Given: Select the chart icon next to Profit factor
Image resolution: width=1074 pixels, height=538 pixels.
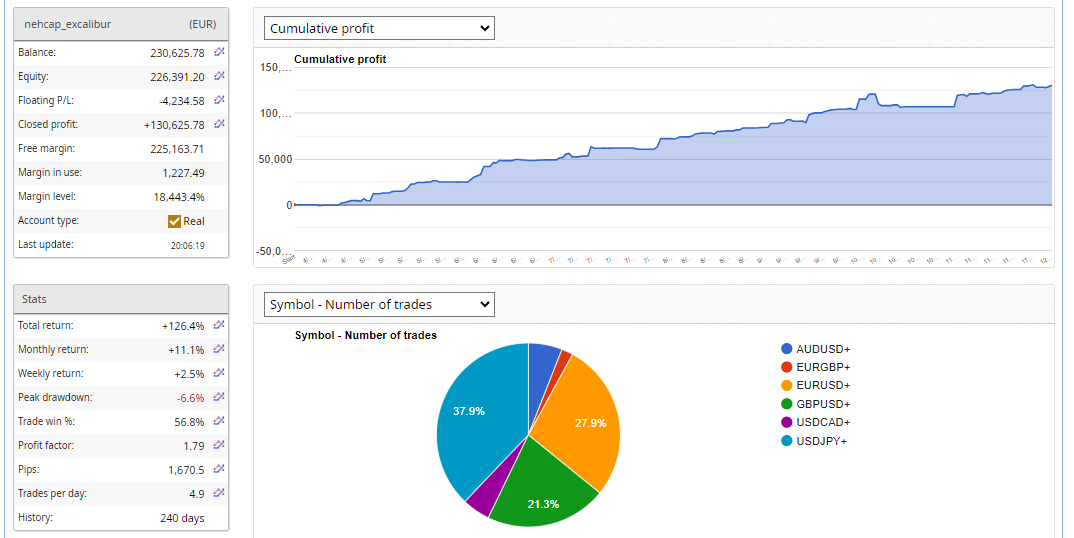Looking at the screenshot, I should click(219, 445).
